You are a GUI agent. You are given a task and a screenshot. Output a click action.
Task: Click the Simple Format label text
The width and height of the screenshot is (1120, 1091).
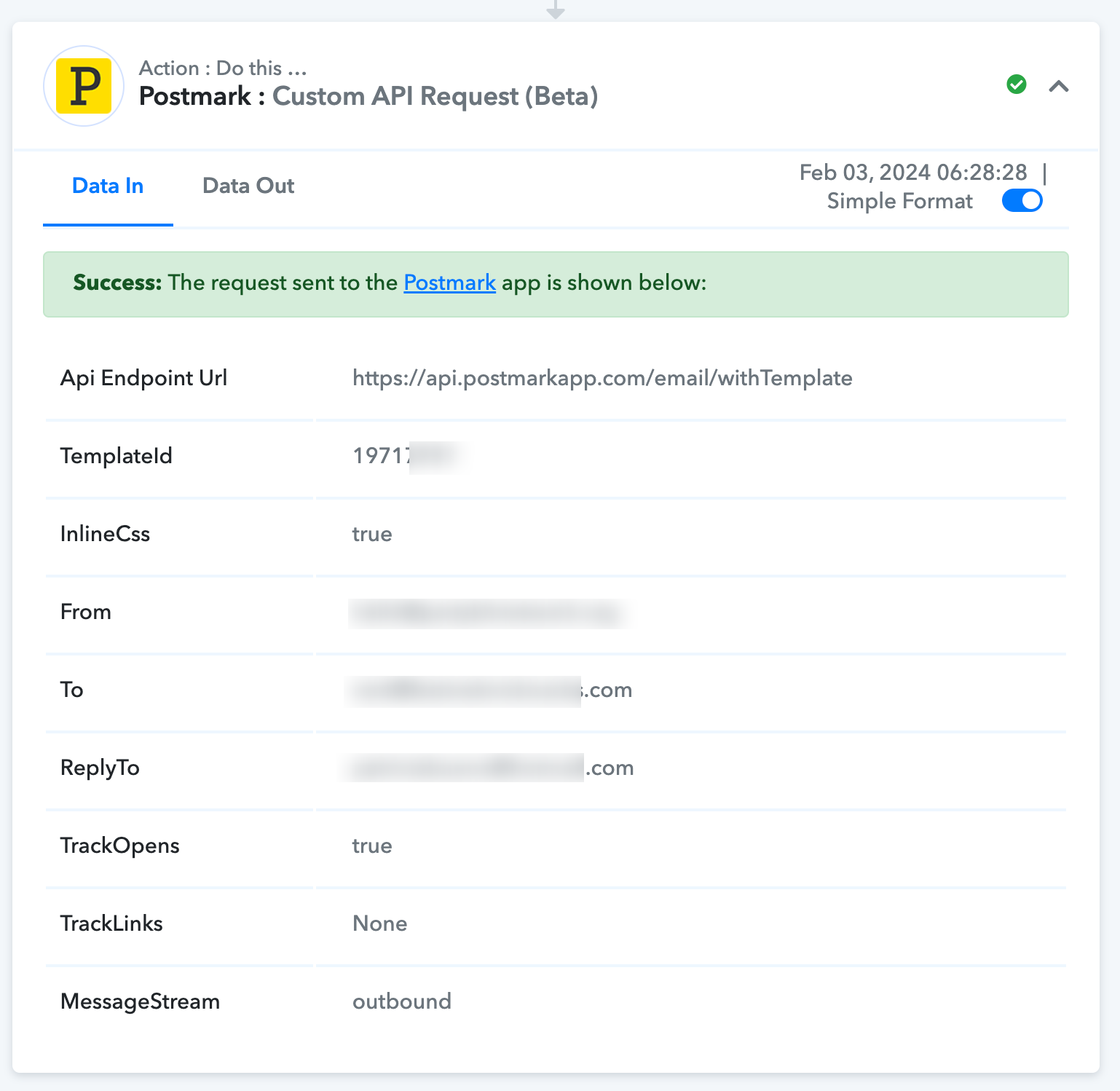[x=900, y=201]
